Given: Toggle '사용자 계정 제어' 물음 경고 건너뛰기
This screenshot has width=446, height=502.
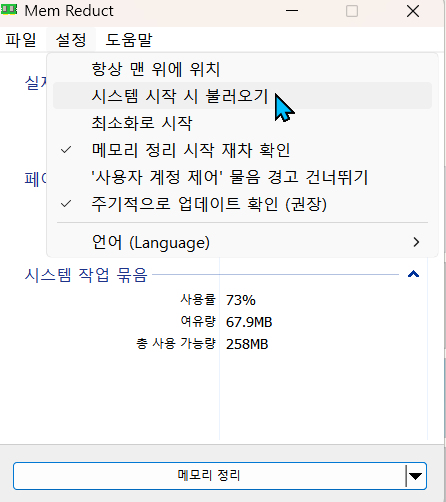Looking at the screenshot, I should pos(242,177).
